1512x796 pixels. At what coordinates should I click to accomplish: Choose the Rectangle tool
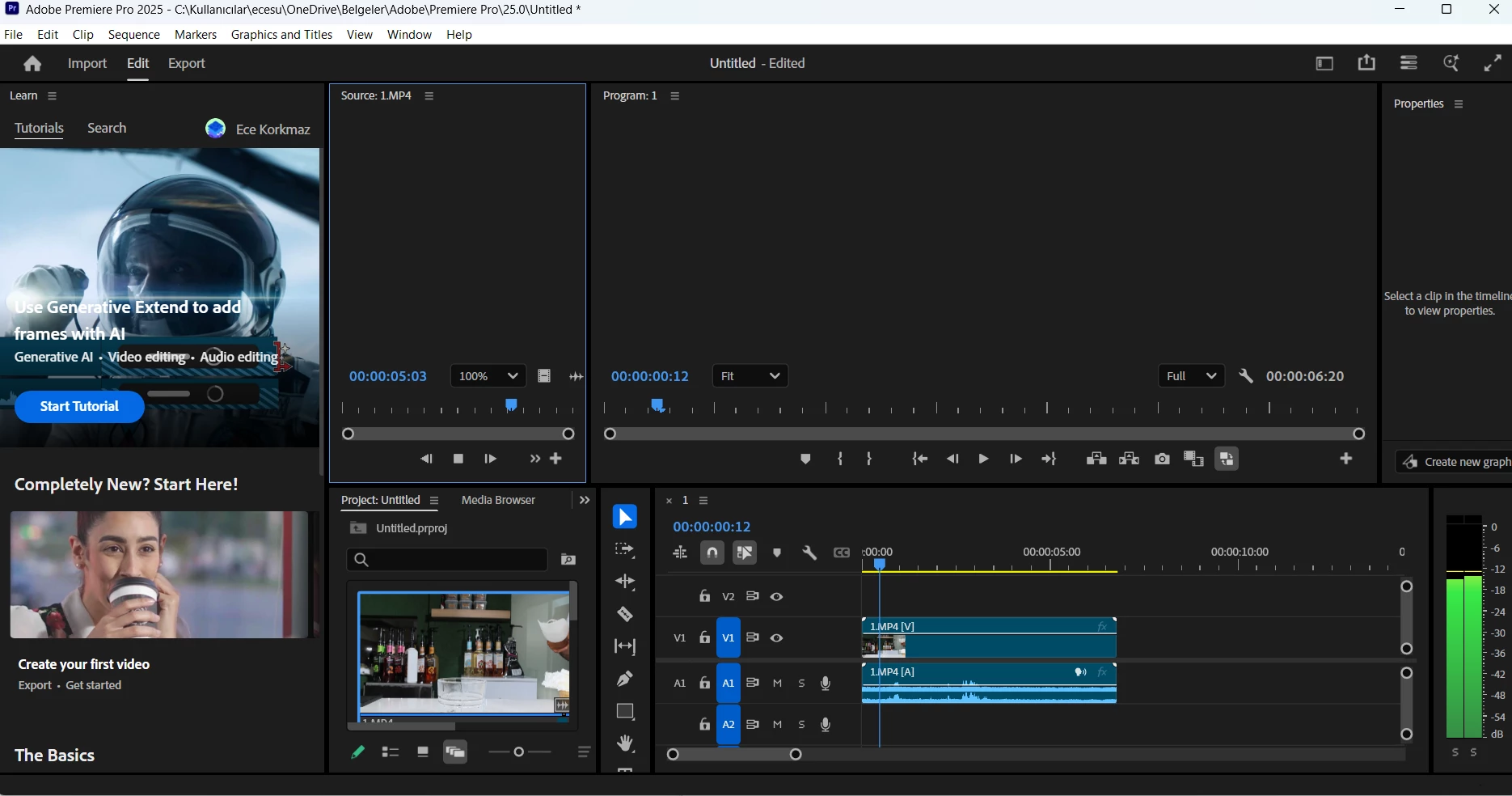point(625,711)
